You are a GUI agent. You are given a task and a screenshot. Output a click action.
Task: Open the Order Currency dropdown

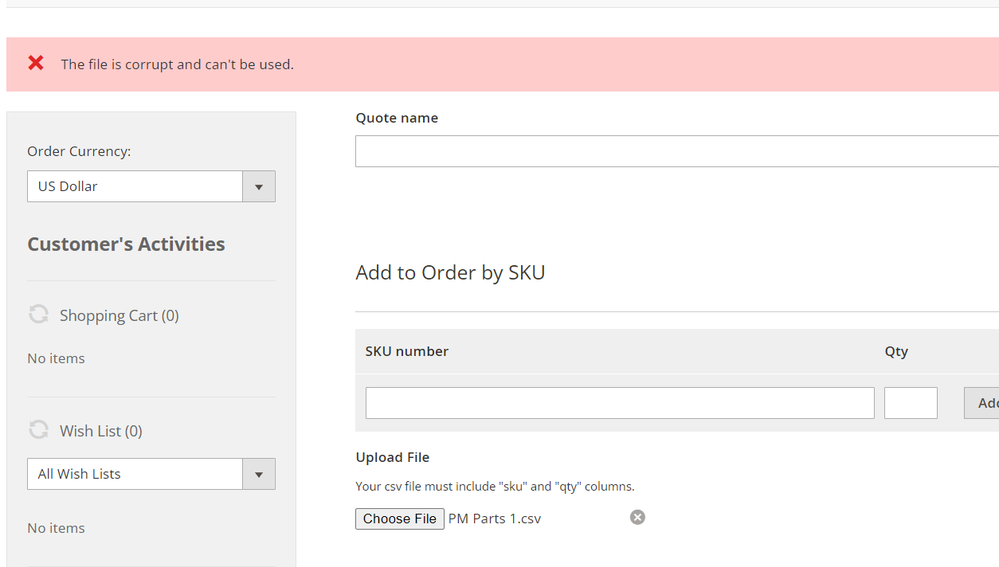(x=258, y=187)
